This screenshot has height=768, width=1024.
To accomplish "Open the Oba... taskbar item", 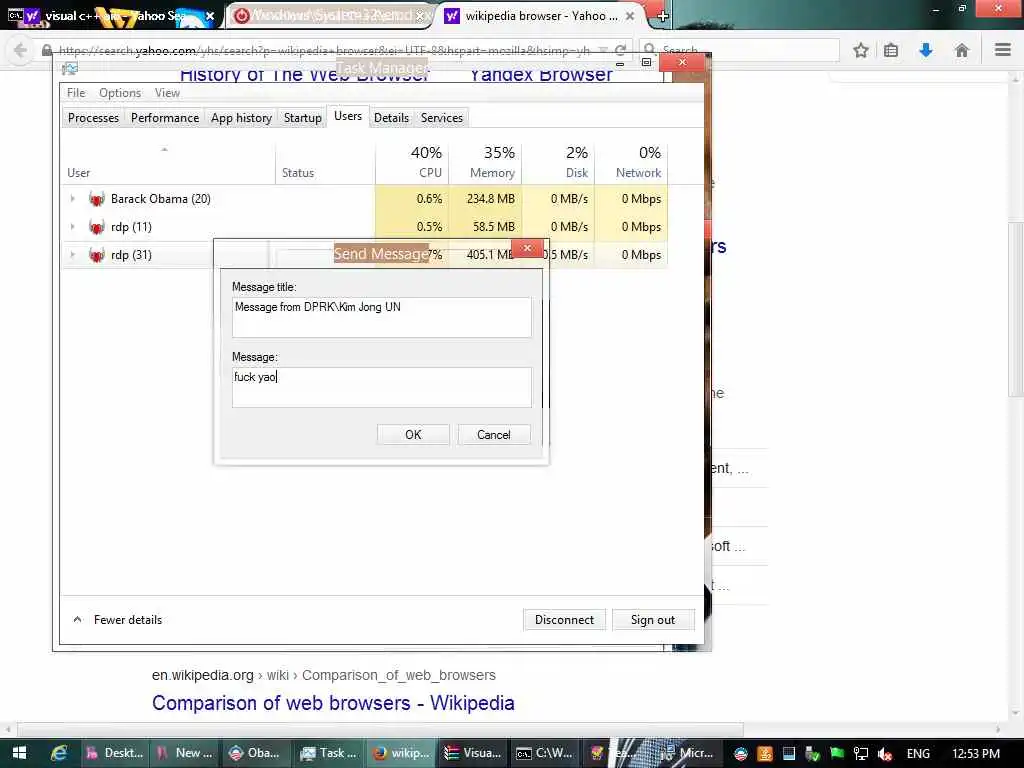I will click(255, 753).
